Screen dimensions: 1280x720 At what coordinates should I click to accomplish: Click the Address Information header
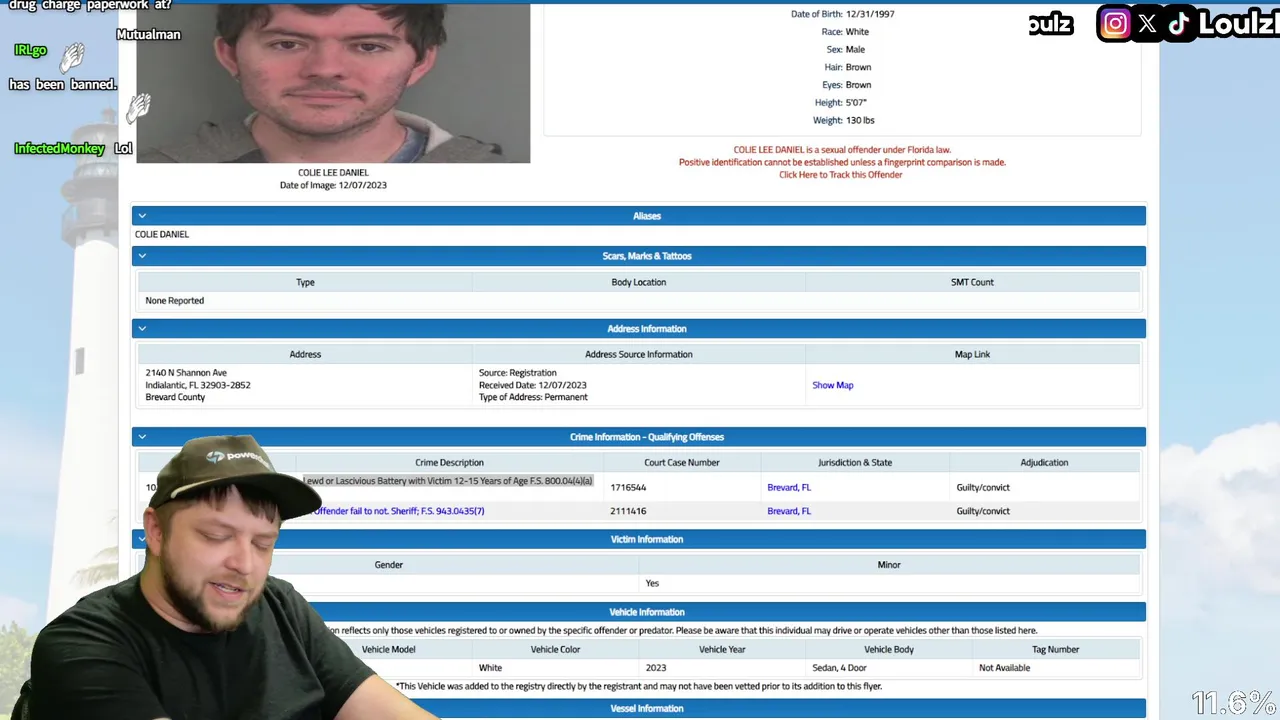639,328
